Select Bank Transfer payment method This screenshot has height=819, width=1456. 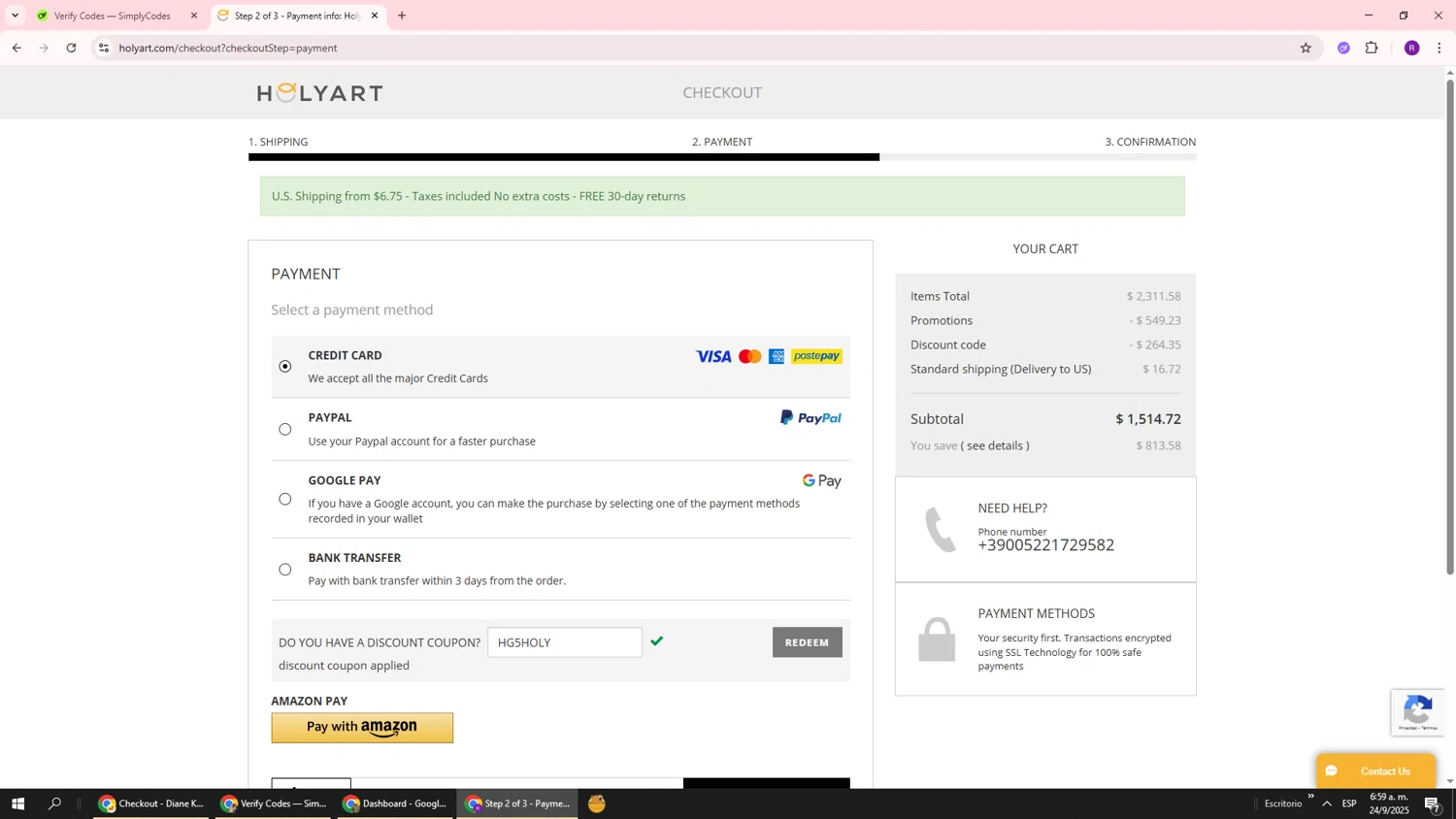tap(284, 570)
